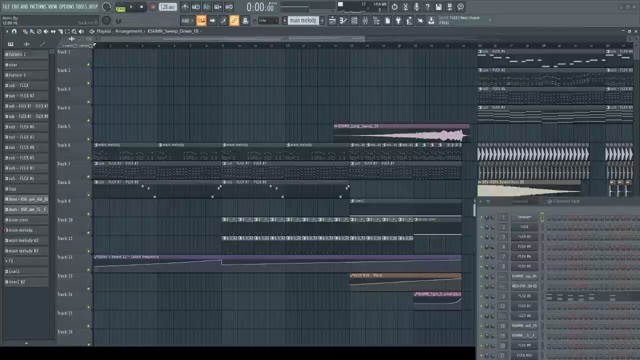Click the record button in transport
Image resolution: width=640 pixels, height=360 pixels.
[x=153, y=7]
